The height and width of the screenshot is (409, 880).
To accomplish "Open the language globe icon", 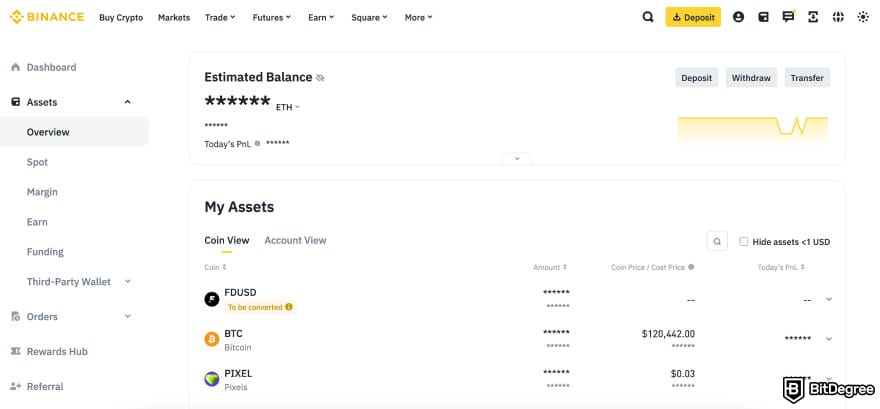I will click(x=838, y=17).
